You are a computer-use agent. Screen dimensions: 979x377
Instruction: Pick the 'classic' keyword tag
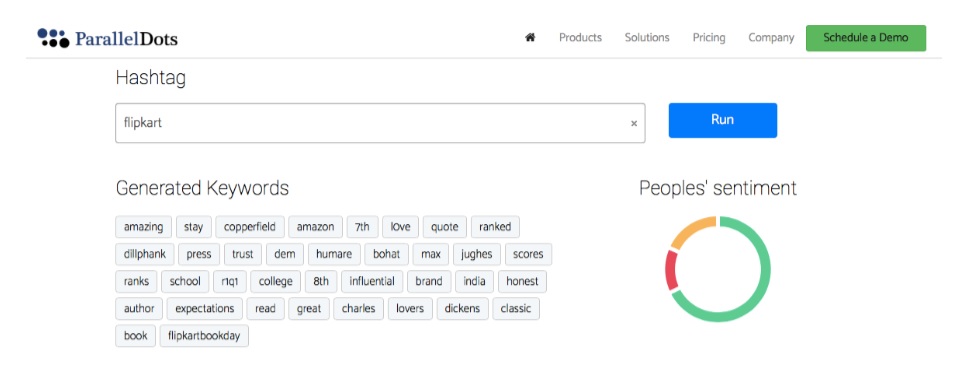516,308
